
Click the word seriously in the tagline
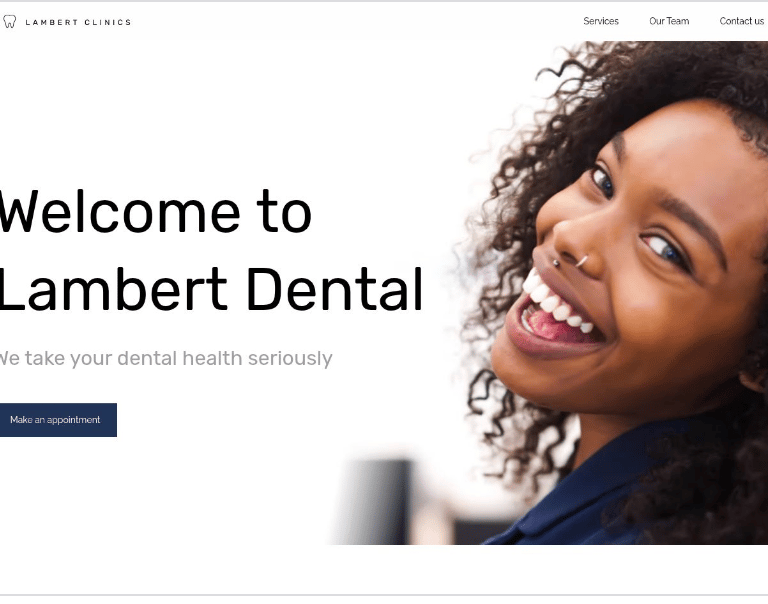pyautogui.click(x=290, y=359)
